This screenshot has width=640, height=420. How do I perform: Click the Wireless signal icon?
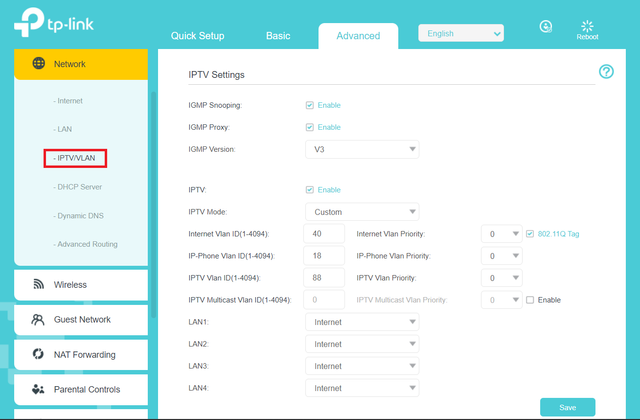click(x=38, y=284)
